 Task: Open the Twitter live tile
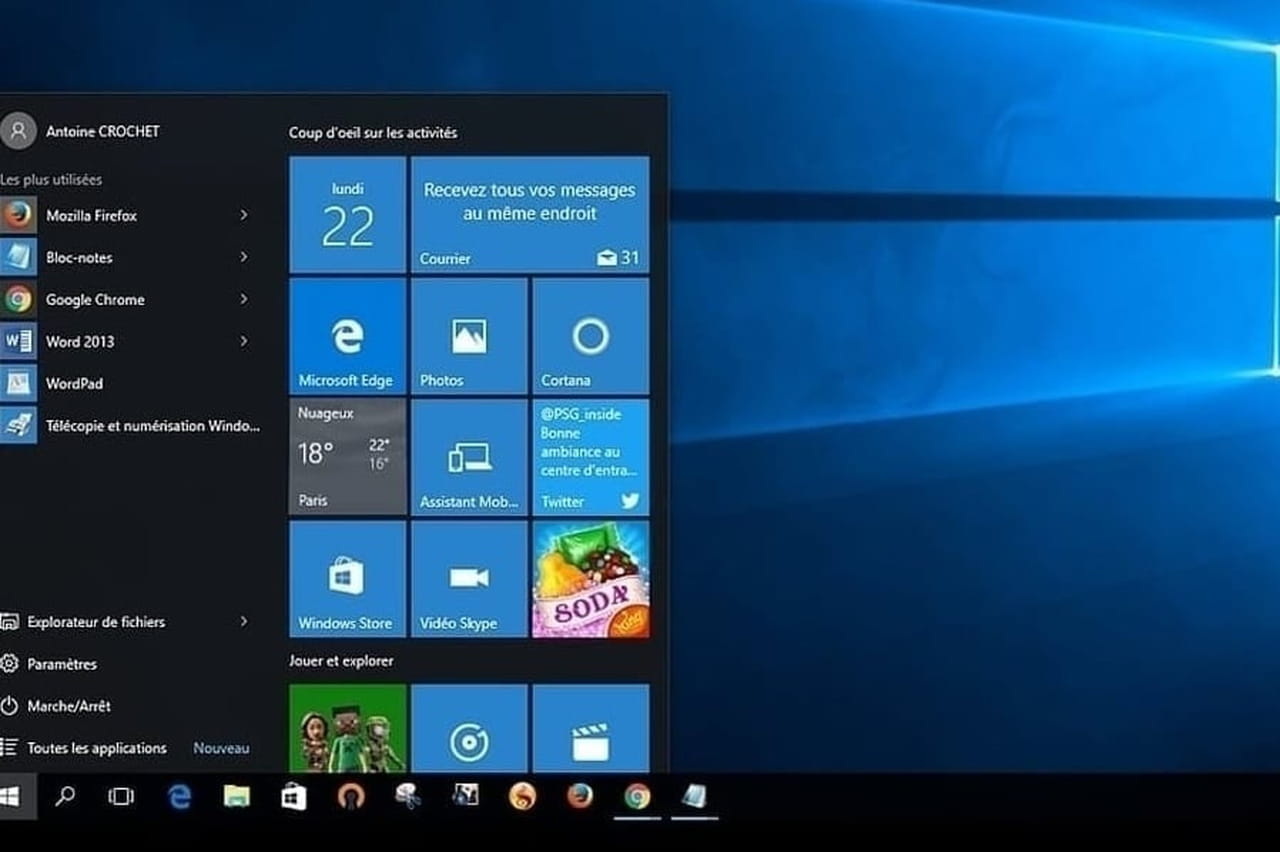coord(591,457)
